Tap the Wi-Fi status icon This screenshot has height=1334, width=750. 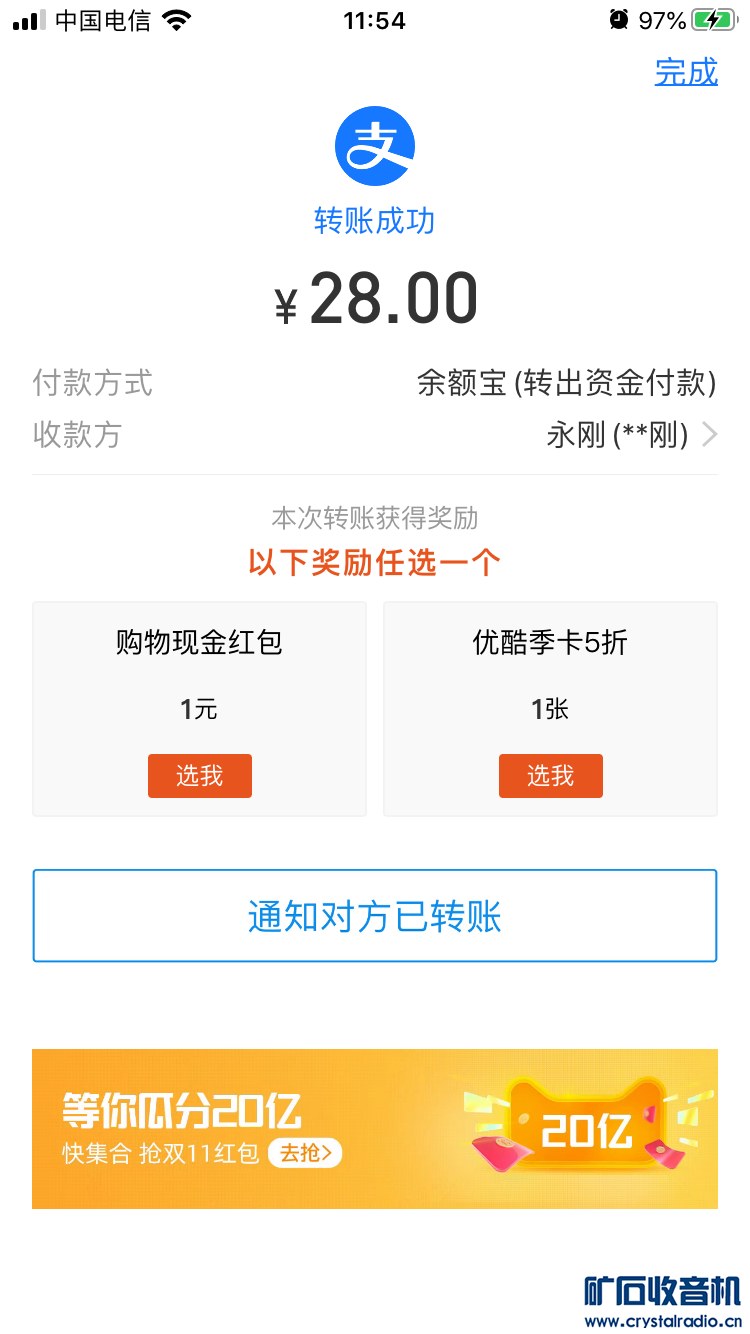click(x=177, y=20)
